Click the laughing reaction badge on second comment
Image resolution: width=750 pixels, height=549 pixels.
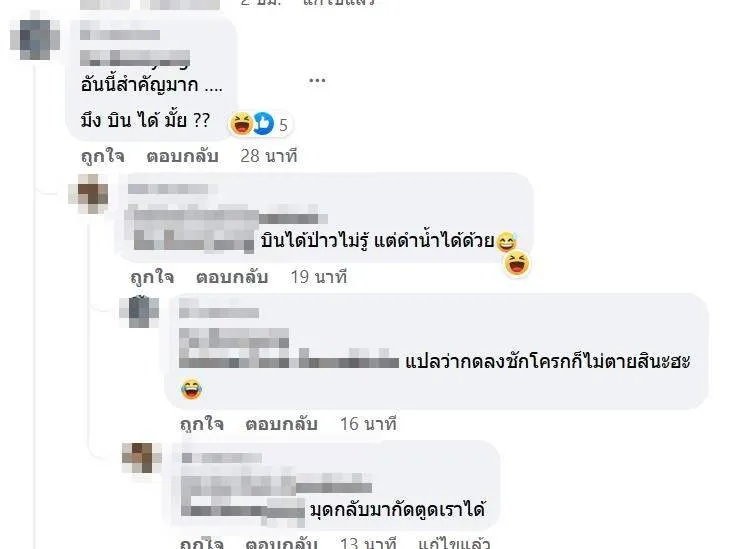(517, 264)
